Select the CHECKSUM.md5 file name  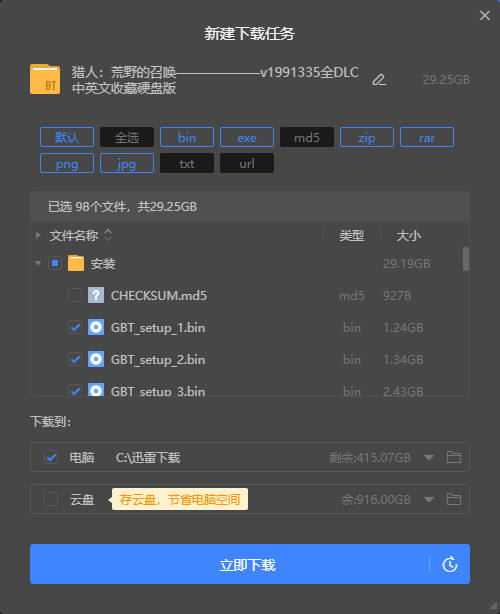click(159, 296)
